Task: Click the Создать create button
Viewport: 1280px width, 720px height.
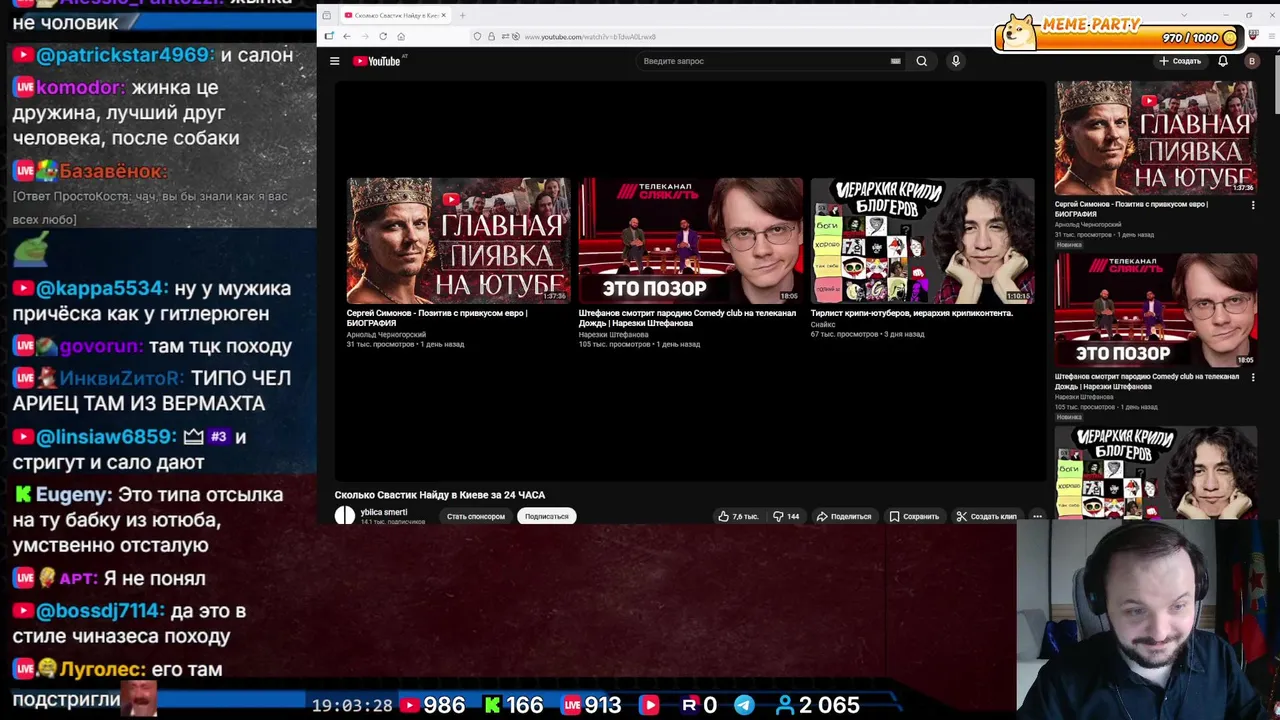Action: 1180,61
